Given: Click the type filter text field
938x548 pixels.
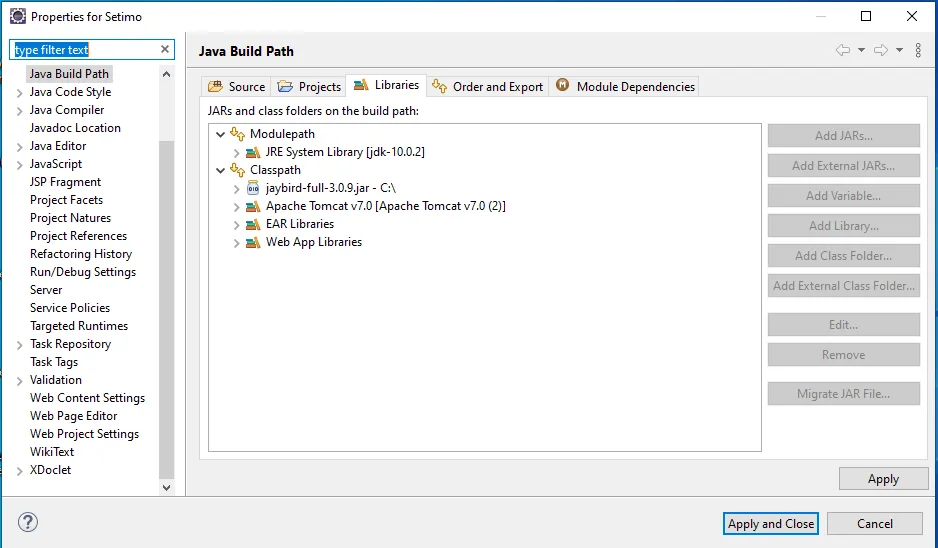Looking at the screenshot, I should click(85, 49).
